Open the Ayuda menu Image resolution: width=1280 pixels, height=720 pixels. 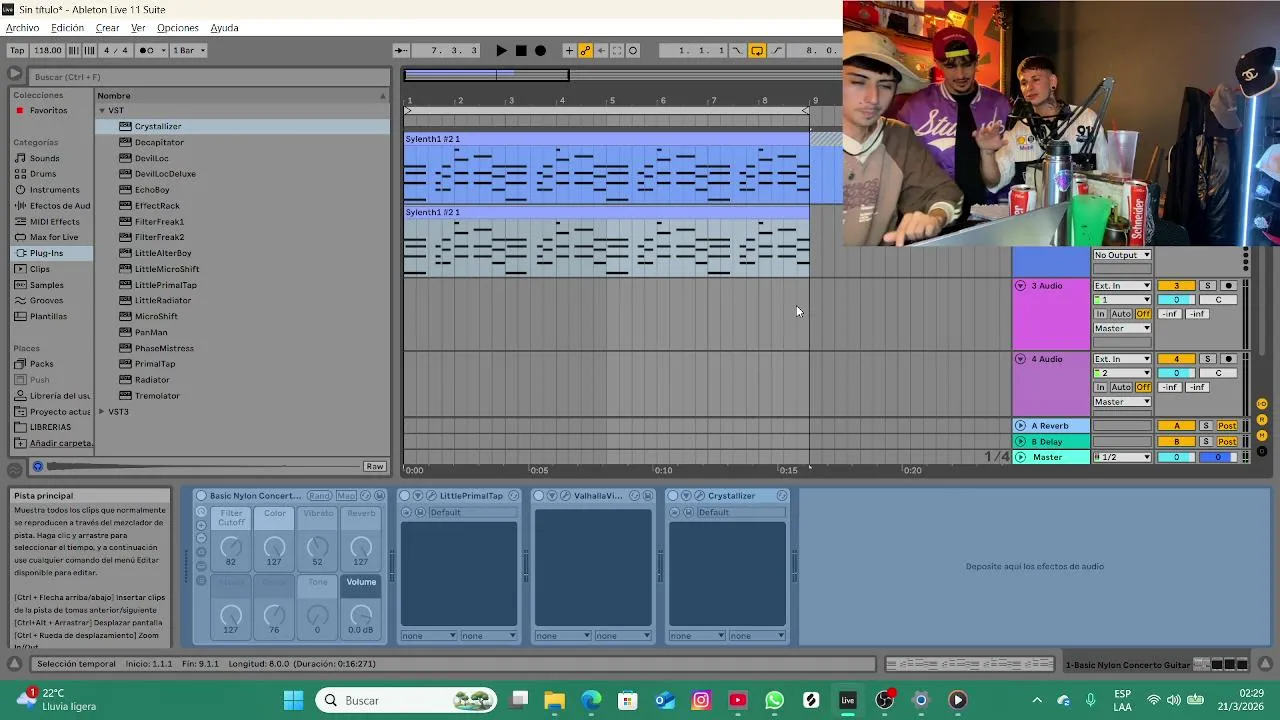[224, 28]
